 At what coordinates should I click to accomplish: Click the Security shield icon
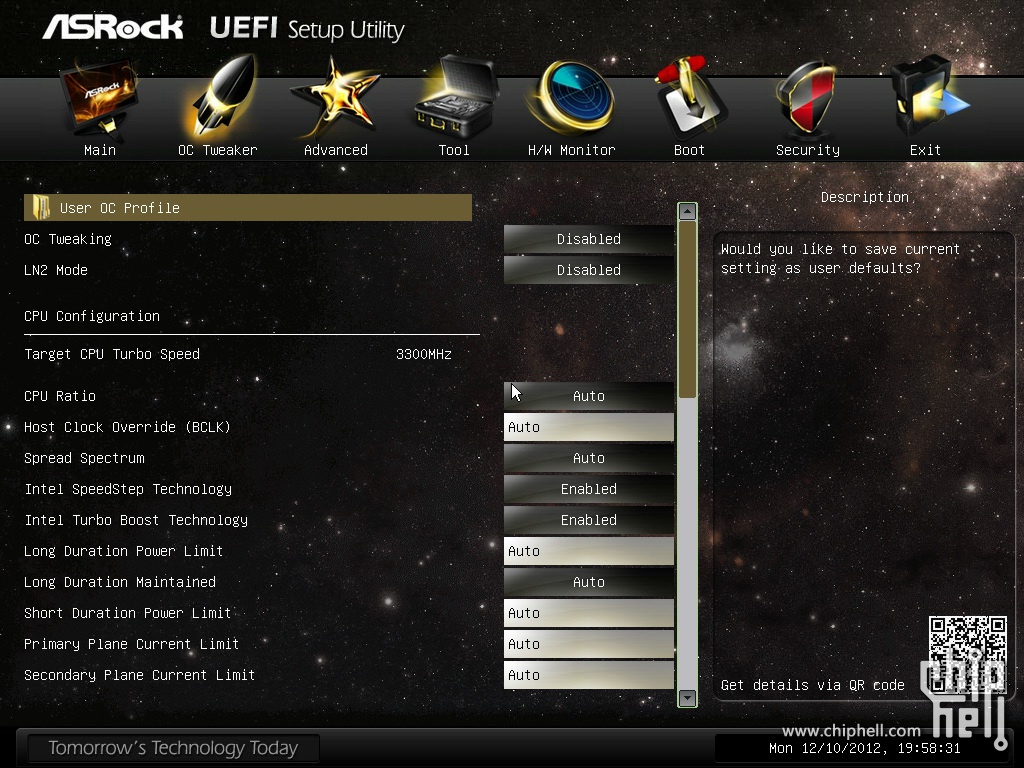coord(806,98)
